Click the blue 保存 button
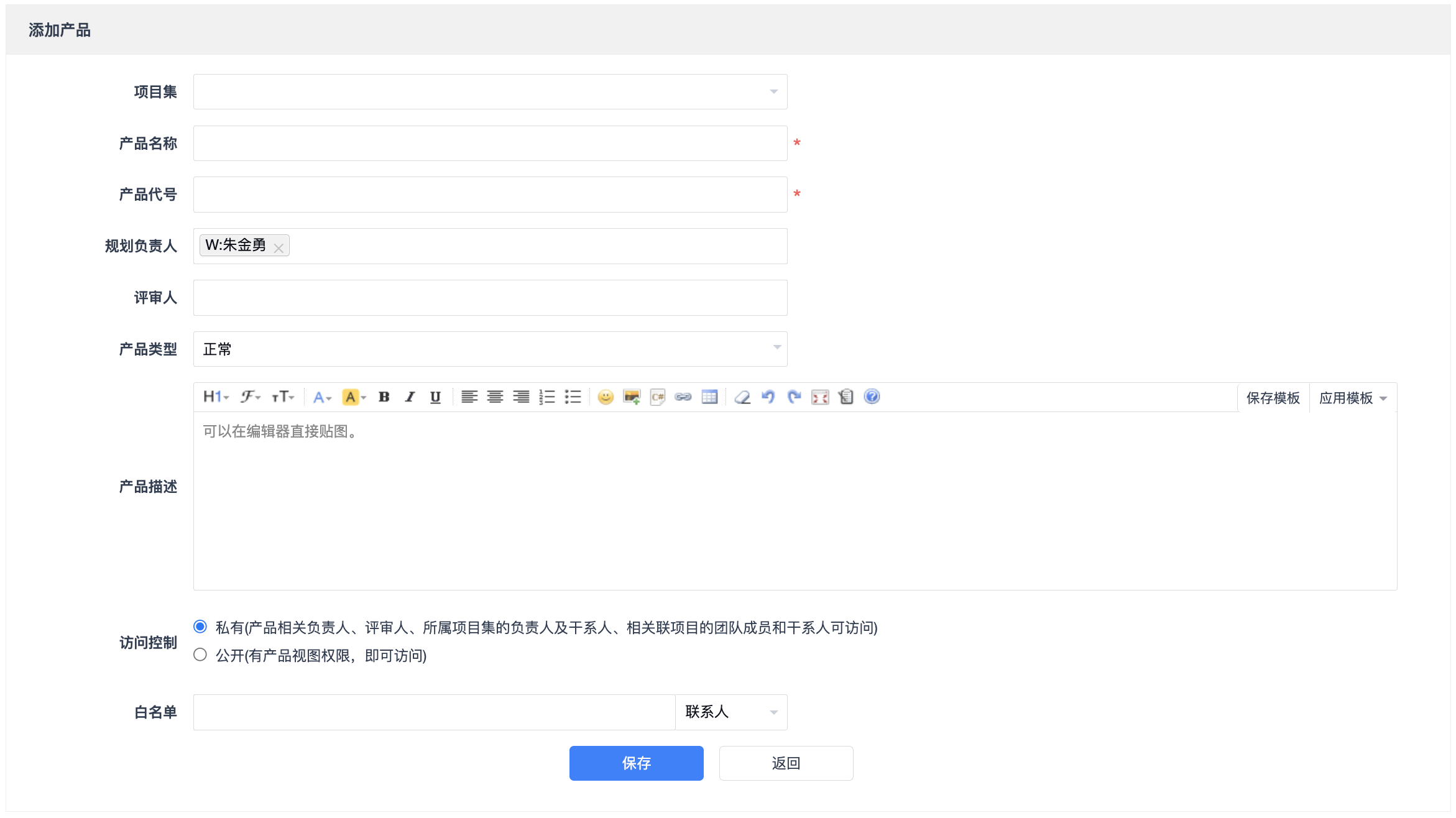Viewport: 1456px width, 818px height. [x=636, y=763]
